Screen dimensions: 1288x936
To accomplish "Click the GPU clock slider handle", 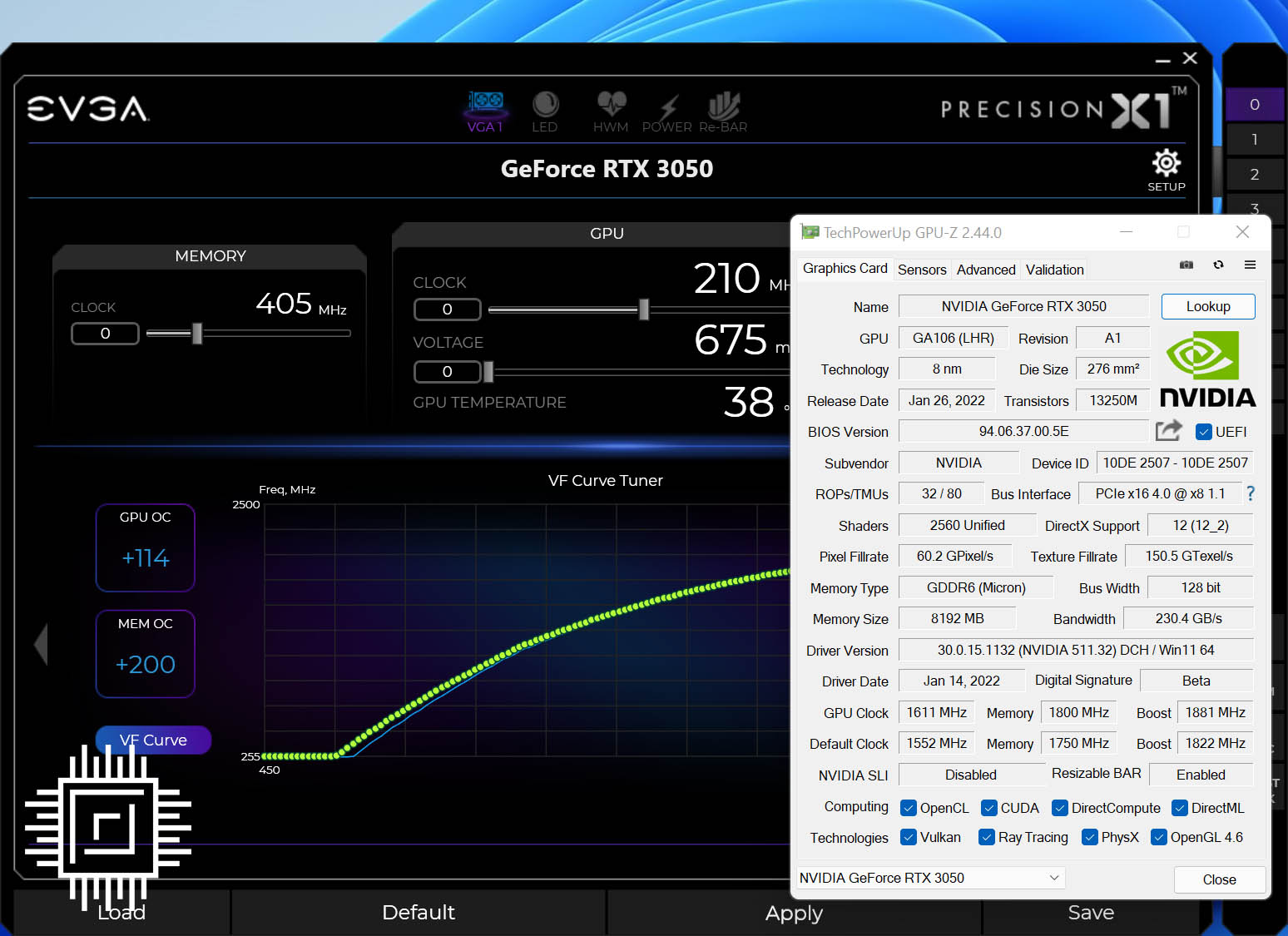I will [643, 310].
